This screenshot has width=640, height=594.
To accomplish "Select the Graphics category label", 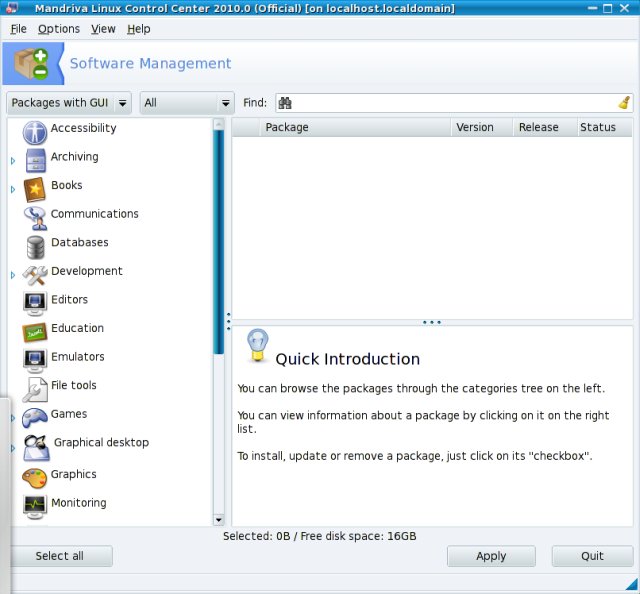I will coord(74,474).
